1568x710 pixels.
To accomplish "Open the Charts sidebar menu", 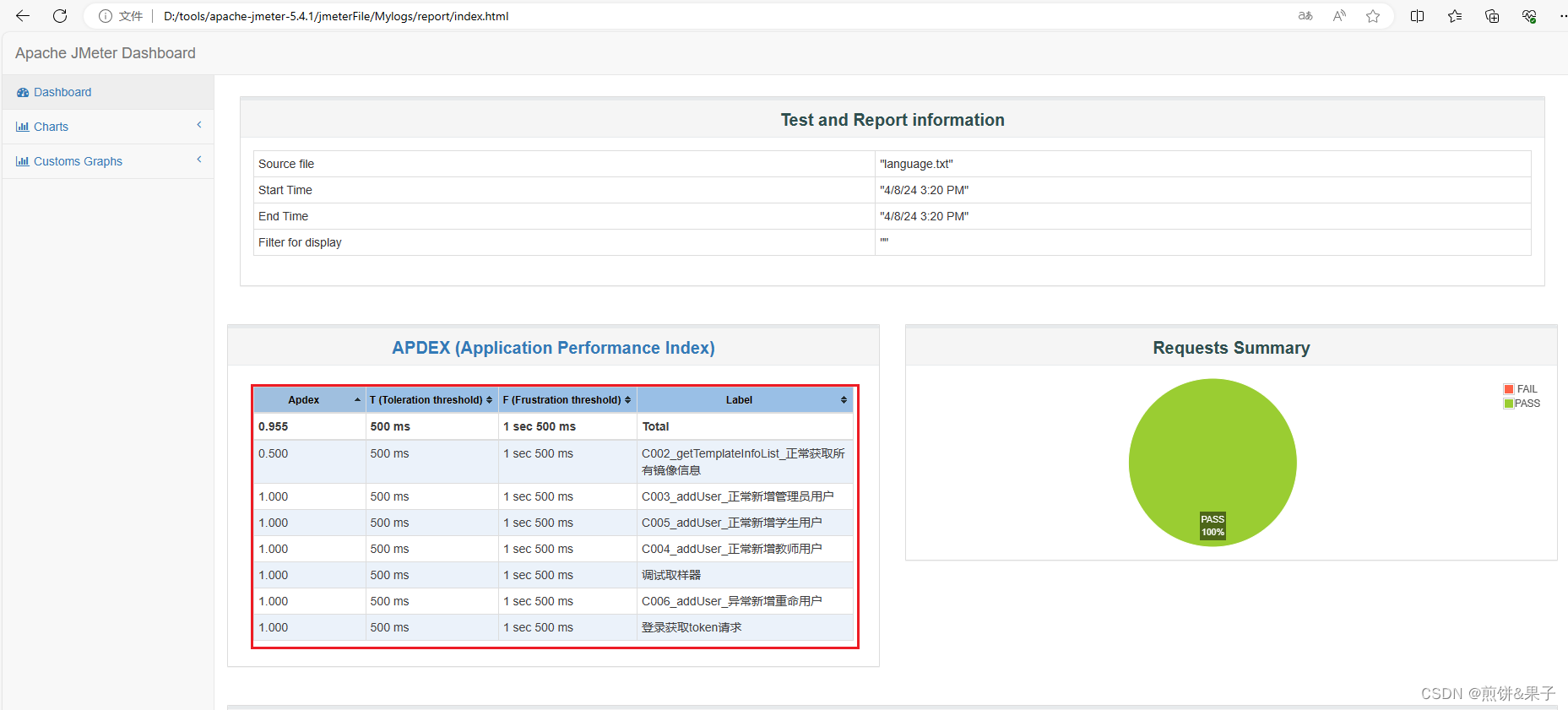I will 108,127.
